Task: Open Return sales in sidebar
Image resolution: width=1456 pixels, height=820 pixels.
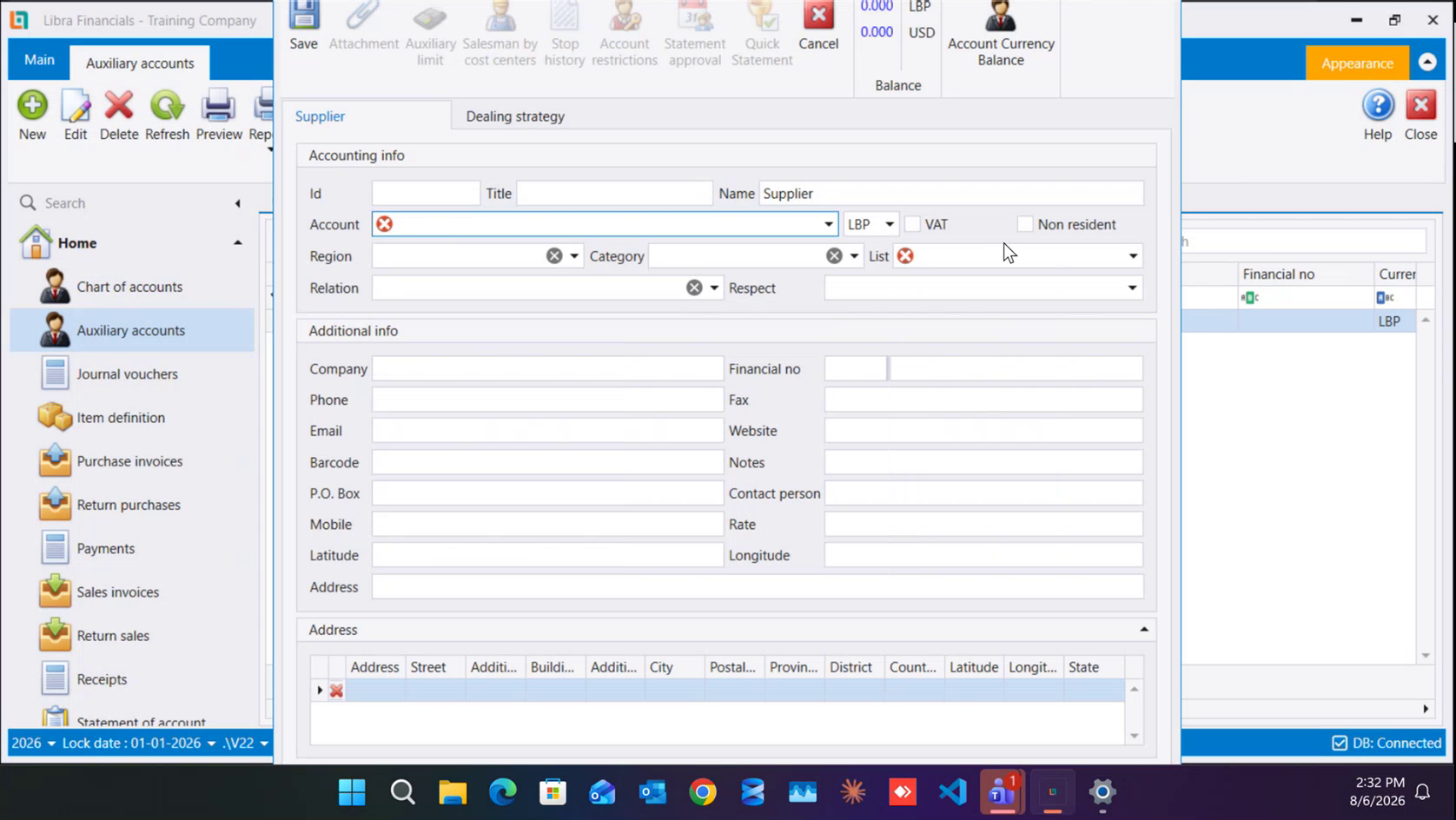Action: [132, 636]
